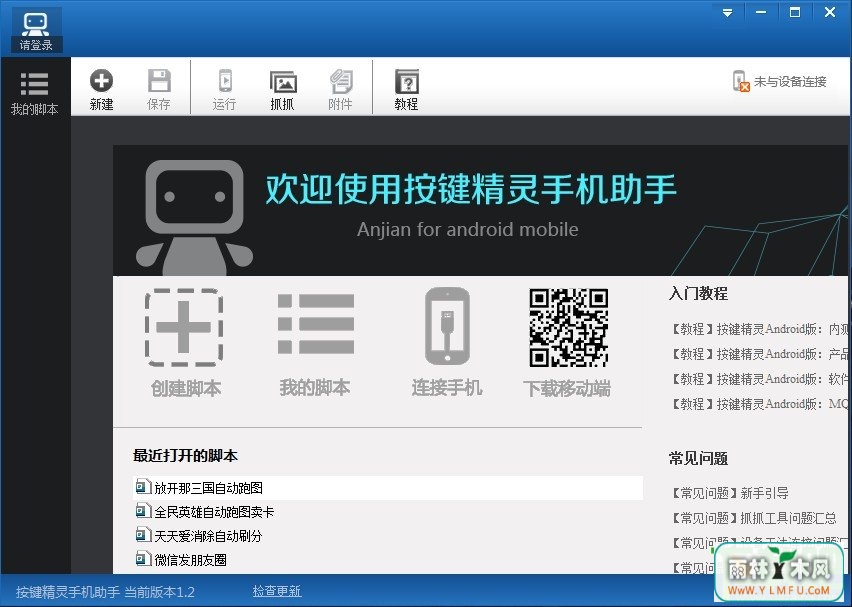This screenshot has height=607, width=852.
Task: Select the 创建脚本 dashed plus tile
Action: pos(185,343)
